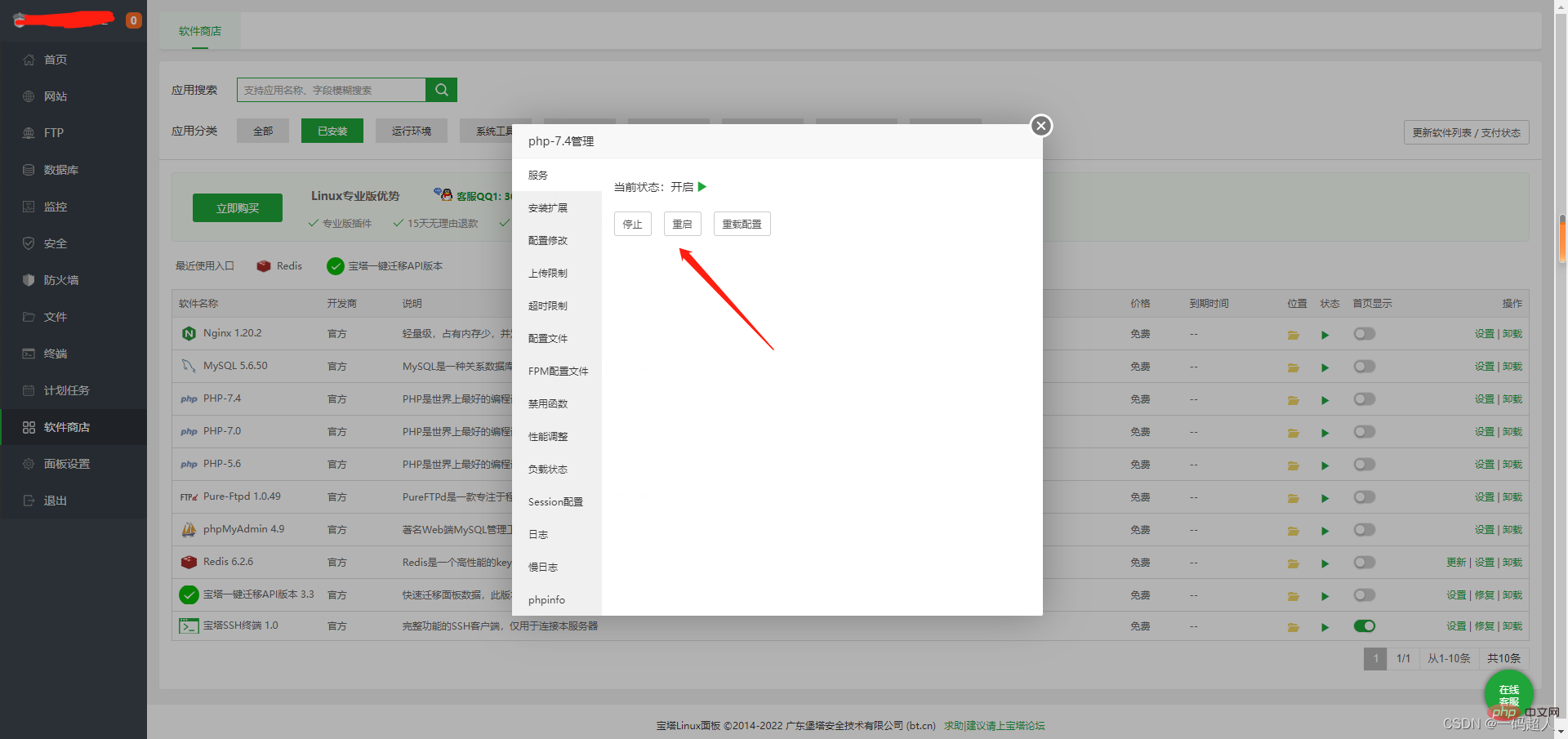1568x739 pixels.
Task: Click the FTP icon in the sidebar
Action: tap(29, 133)
